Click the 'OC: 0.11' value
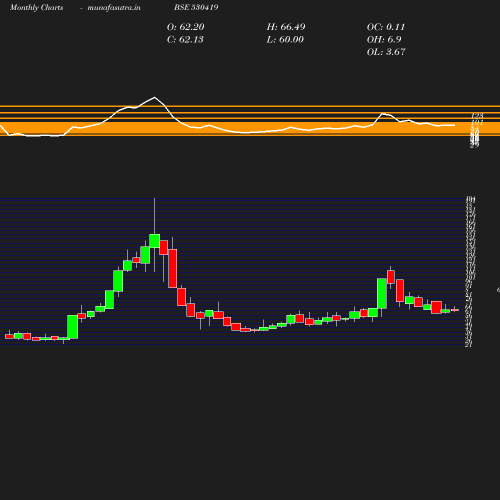500x500 pixels. 386,27
